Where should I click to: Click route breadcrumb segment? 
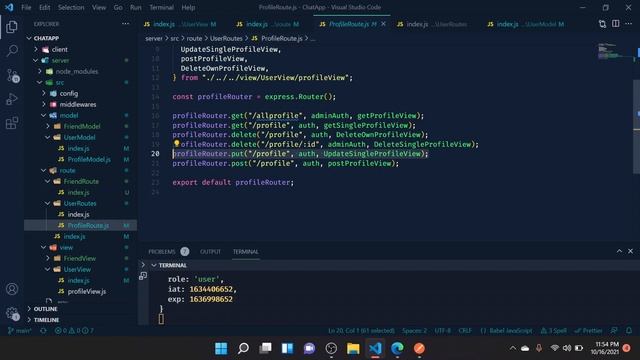pos(194,38)
